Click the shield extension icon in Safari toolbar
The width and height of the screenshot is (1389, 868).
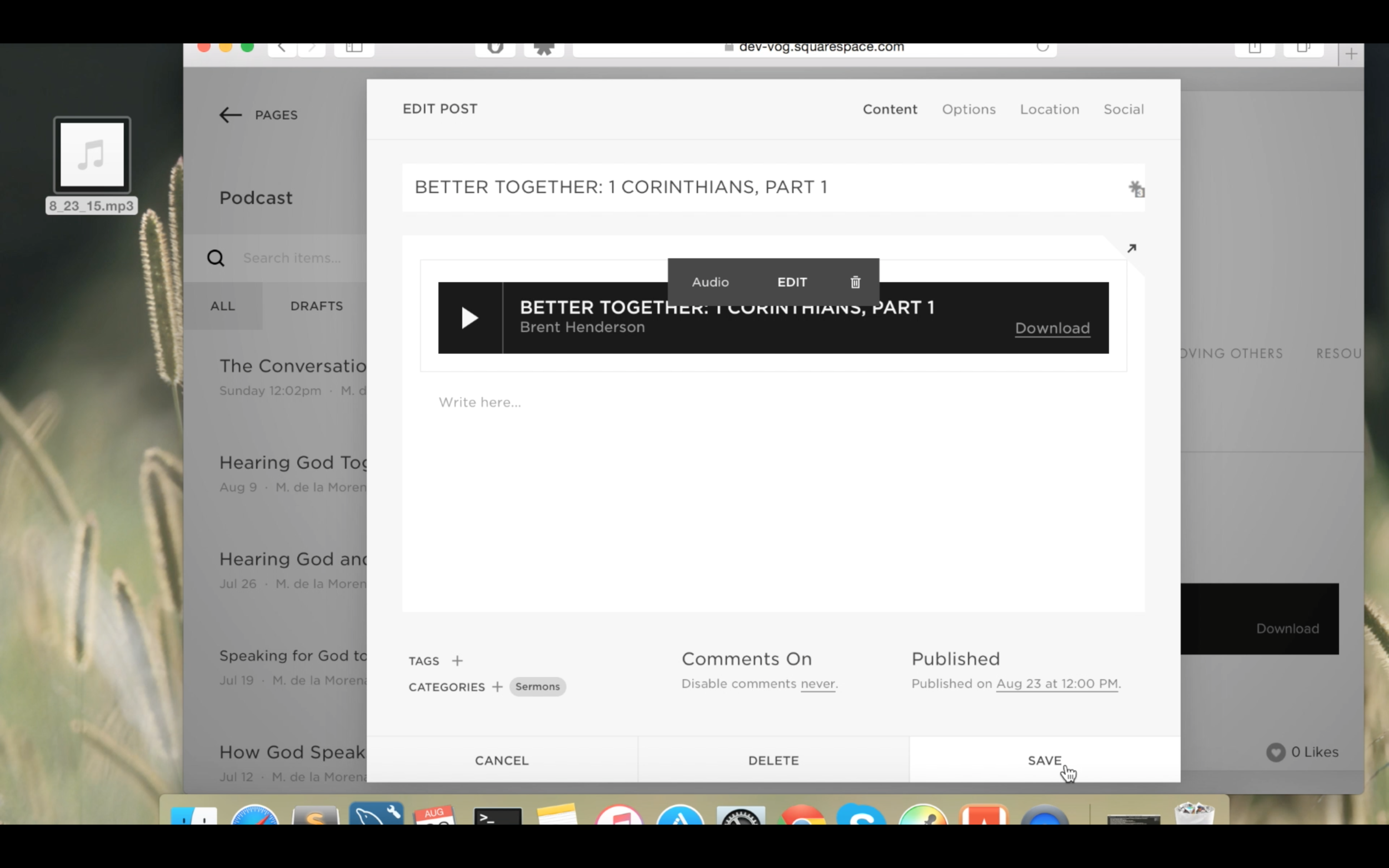tap(495, 48)
